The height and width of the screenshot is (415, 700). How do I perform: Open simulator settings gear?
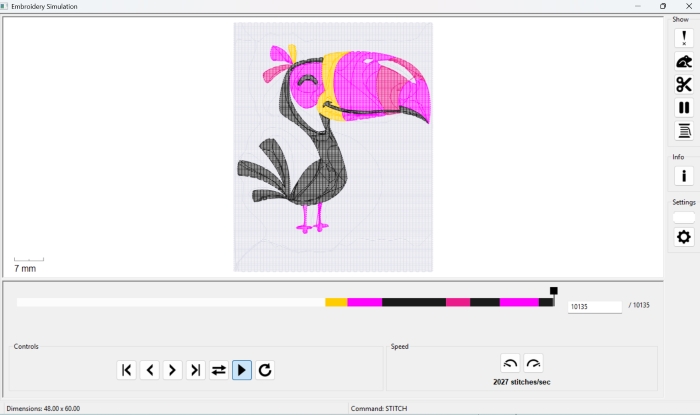click(x=684, y=237)
